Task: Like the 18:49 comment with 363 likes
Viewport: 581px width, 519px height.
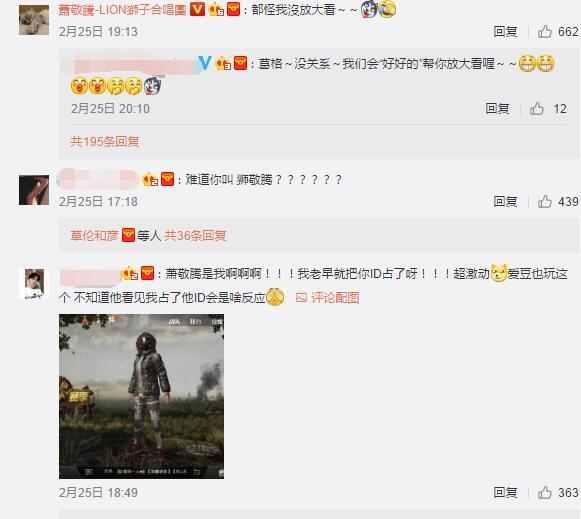Action: (x=545, y=492)
